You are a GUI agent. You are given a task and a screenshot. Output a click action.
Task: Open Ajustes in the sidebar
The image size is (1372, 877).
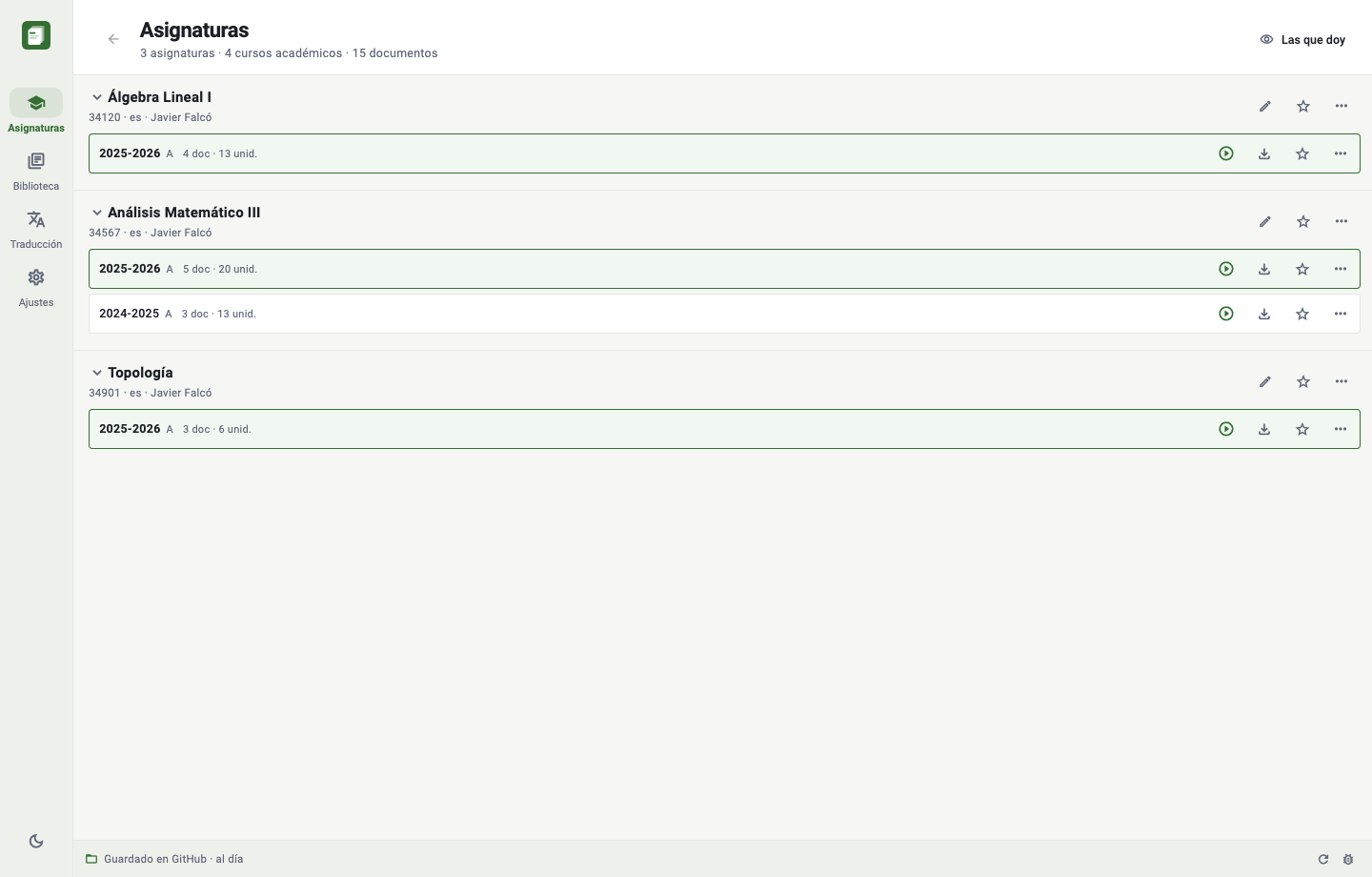pos(36,288)
